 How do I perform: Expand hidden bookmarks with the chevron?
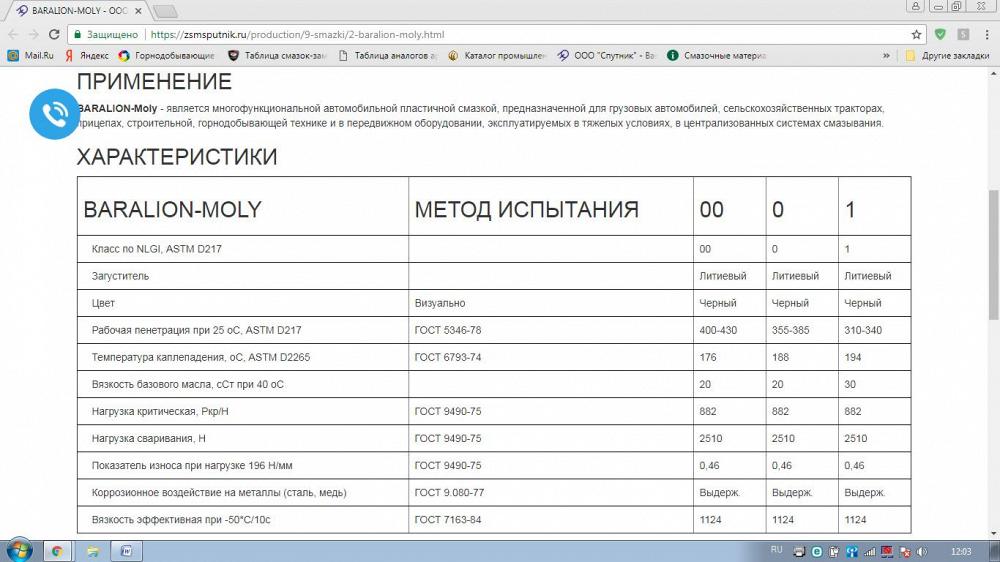pyautogui.click(x=886, y=55)
